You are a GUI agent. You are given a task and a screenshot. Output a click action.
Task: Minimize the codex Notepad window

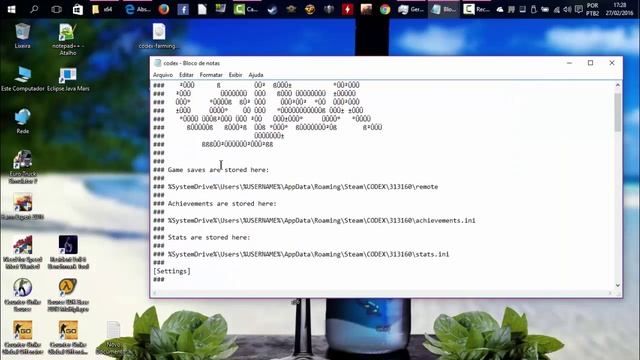(x=569, y=63)
